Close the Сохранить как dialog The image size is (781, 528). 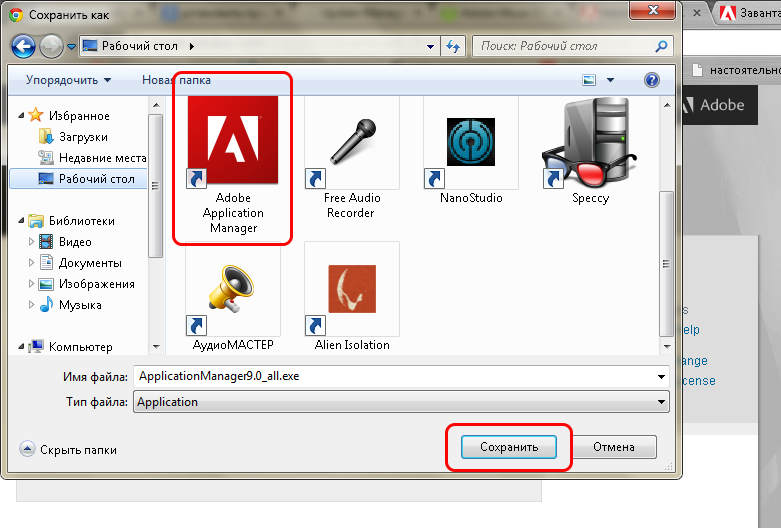click(x=652, y=10)
